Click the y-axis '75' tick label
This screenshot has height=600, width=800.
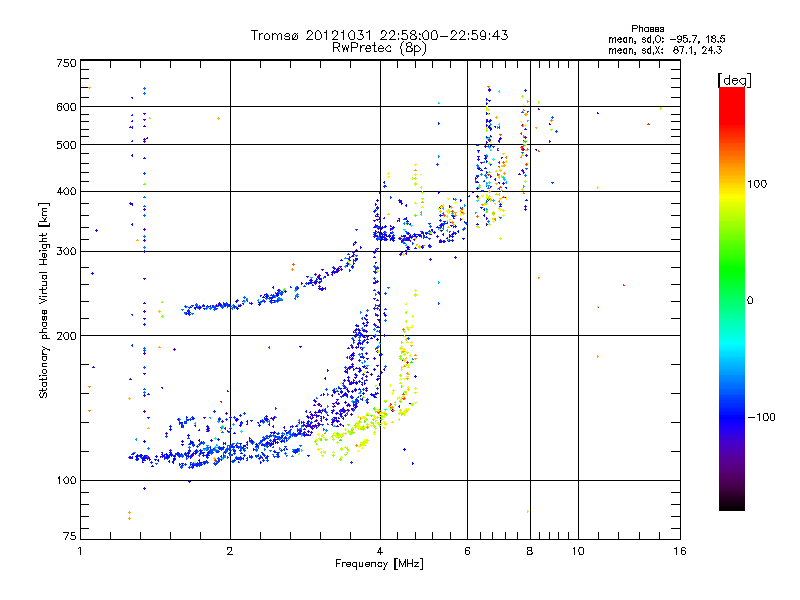[70, 536]
